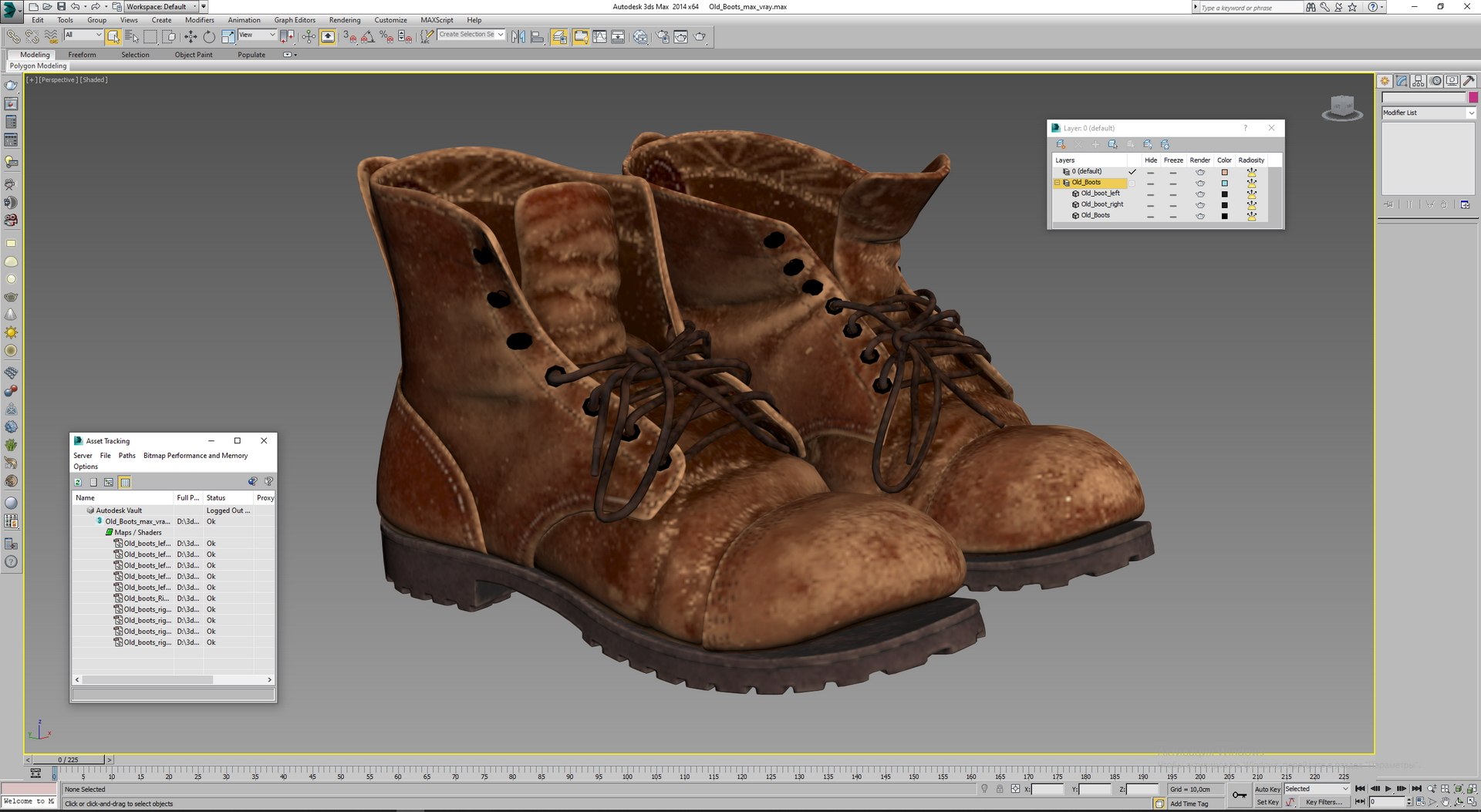Toggle Hide for Old_Boots layer group

1150,183
